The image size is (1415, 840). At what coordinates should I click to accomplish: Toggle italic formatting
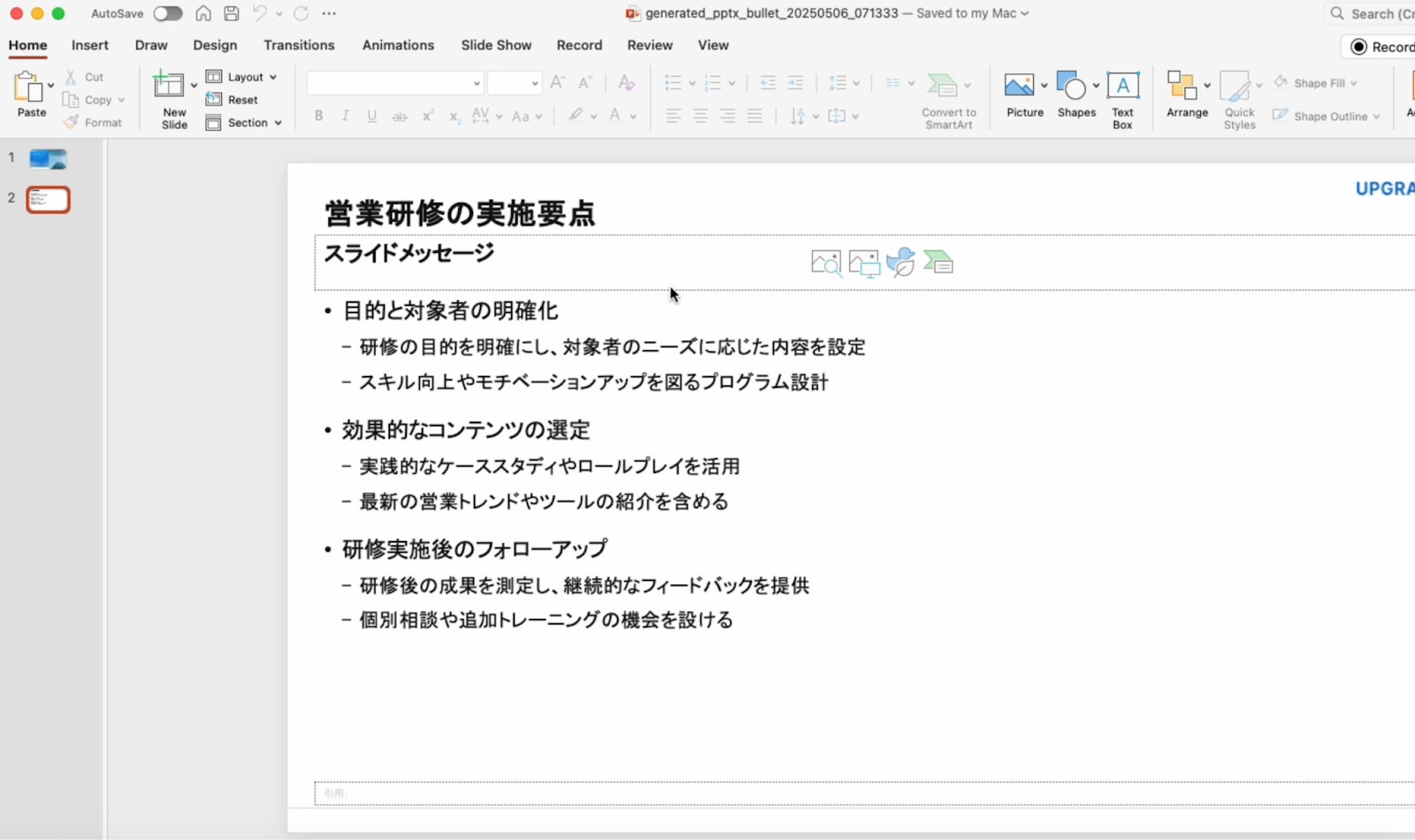pyautogui.click(x=345, y=116)
